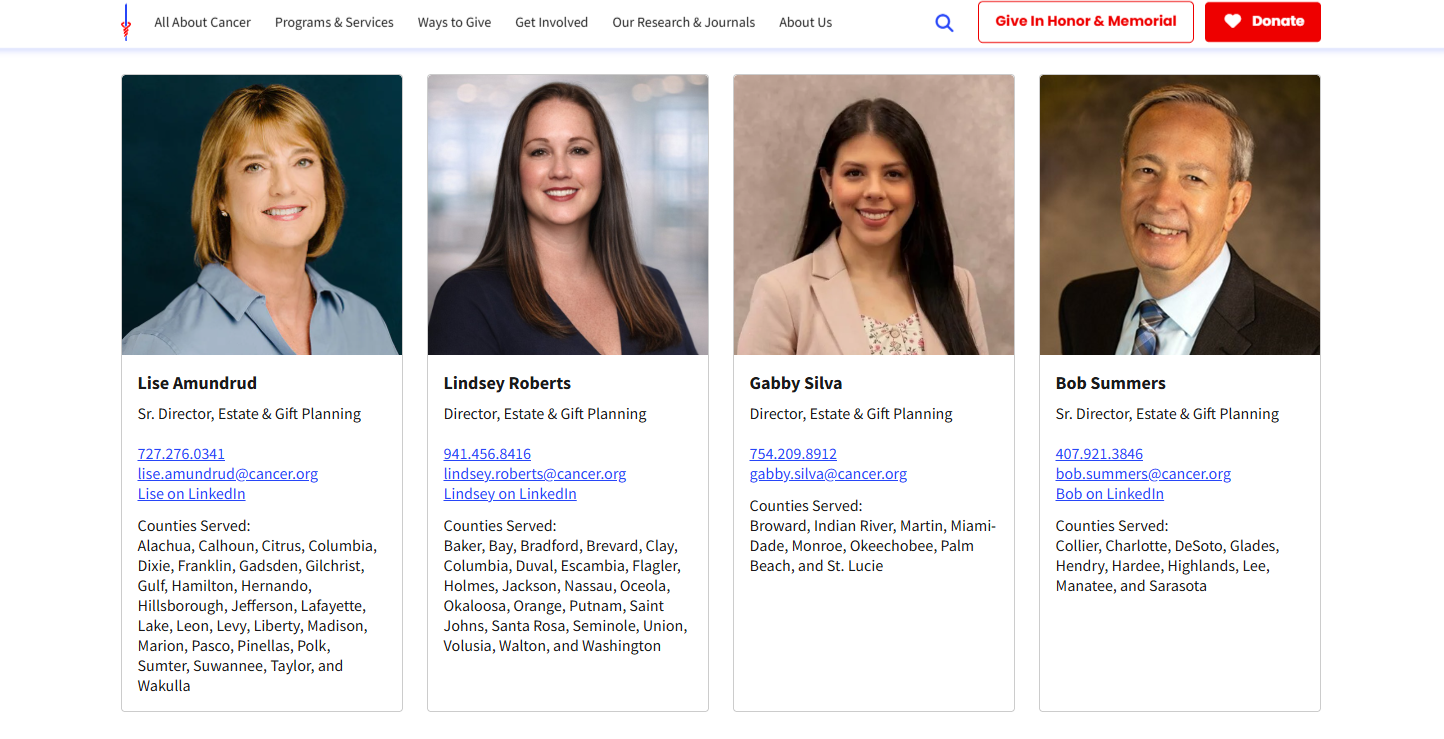
Task: Call Bob at 407.921.3846
Action: [1099, 454]
